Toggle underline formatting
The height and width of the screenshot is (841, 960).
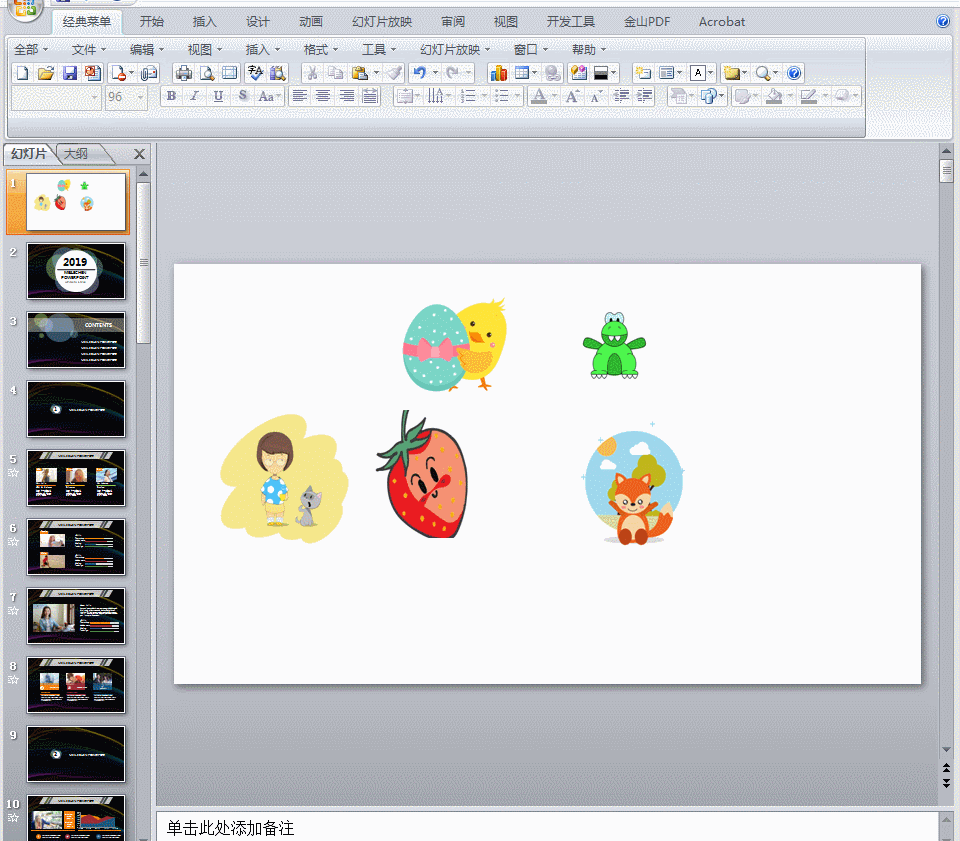[217, 95]
